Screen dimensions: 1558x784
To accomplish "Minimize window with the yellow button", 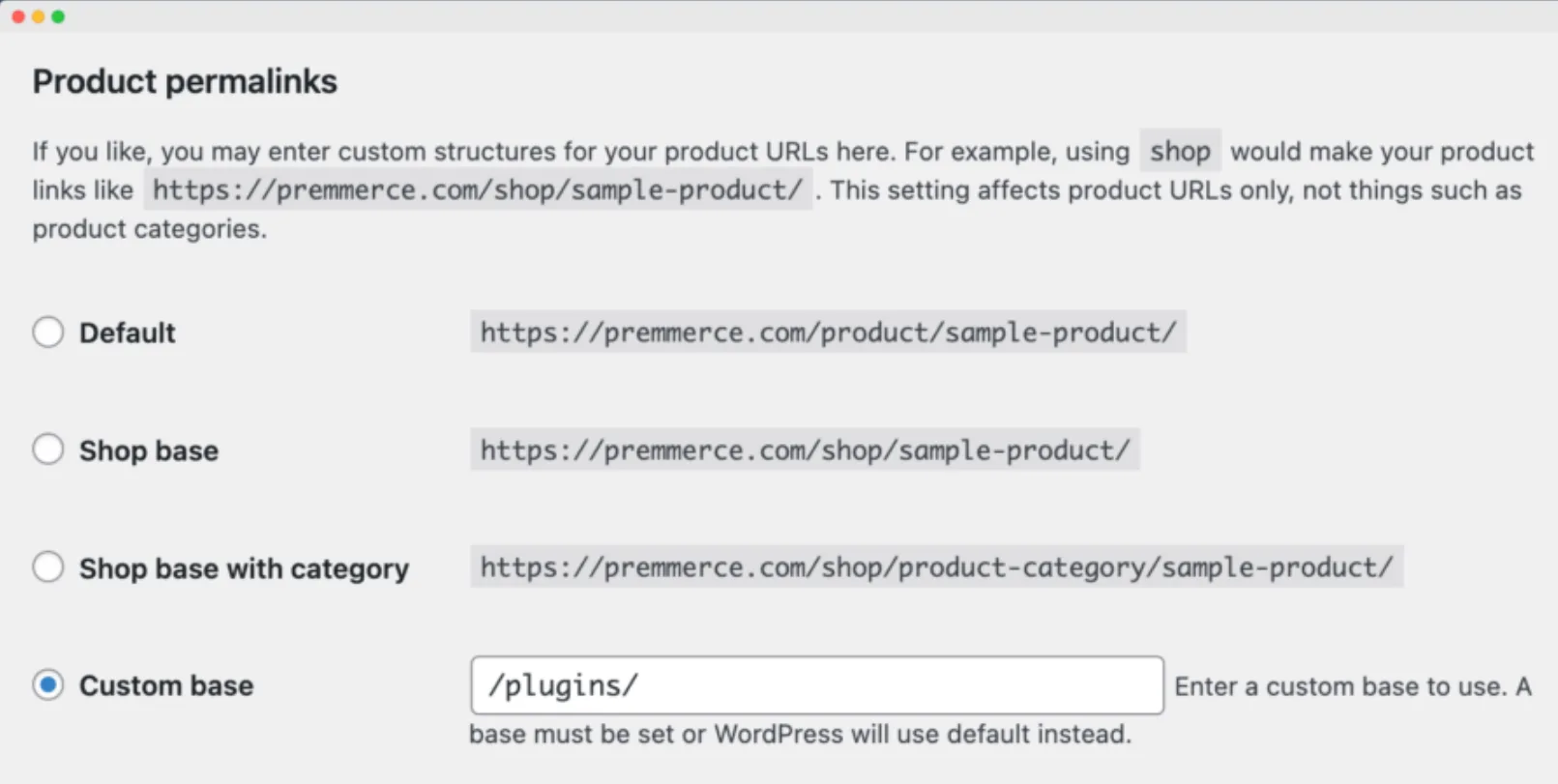I will (39, 16).
